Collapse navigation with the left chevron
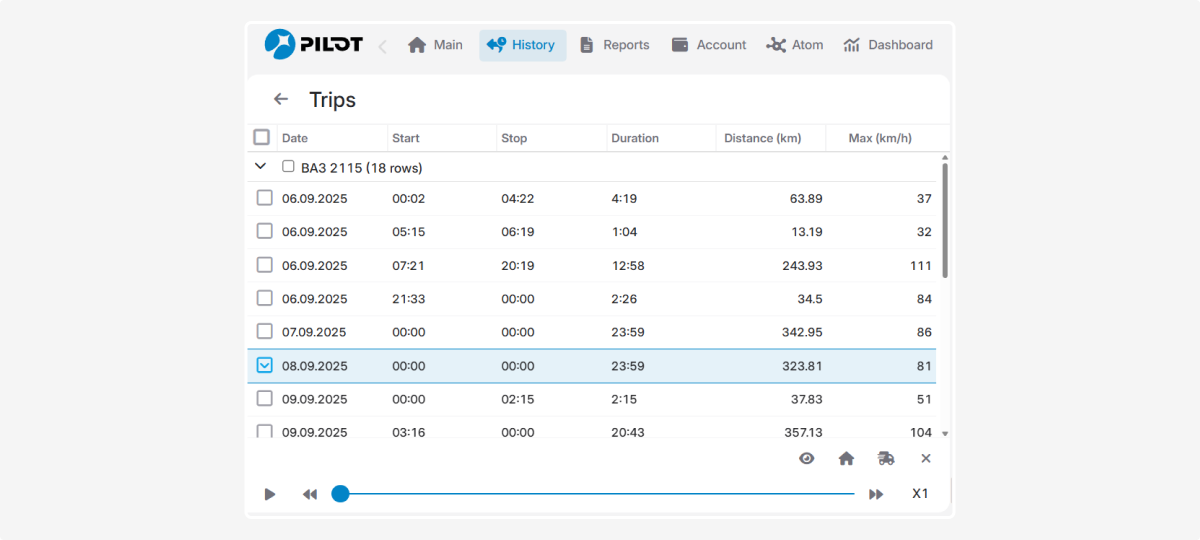 tap(382, 46)
